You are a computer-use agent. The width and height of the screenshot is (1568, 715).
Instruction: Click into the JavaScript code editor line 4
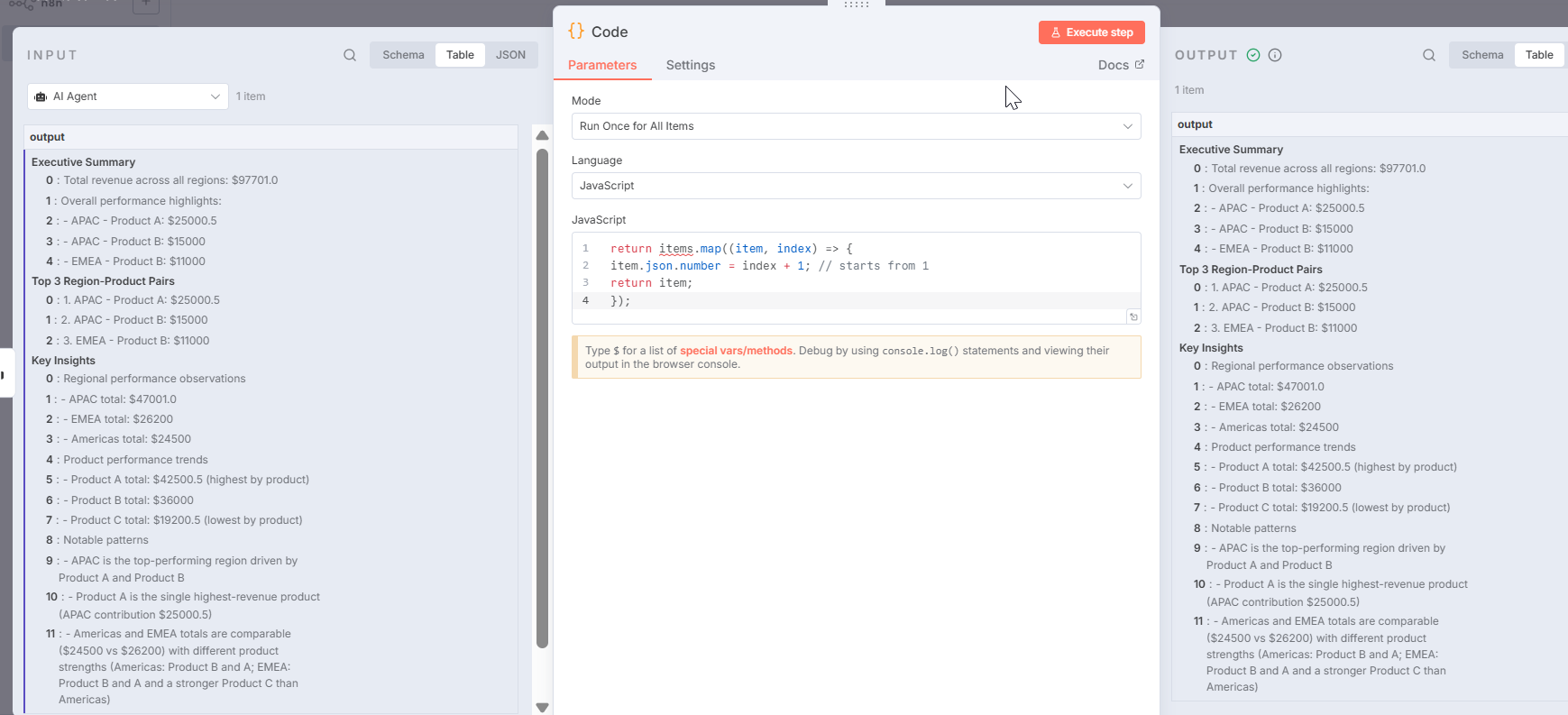pos(812,300)
